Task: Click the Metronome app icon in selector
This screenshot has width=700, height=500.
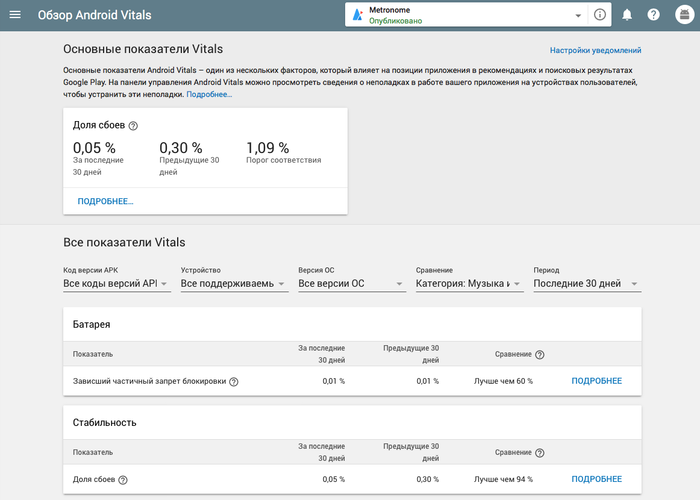Action: tap(358, 15)
